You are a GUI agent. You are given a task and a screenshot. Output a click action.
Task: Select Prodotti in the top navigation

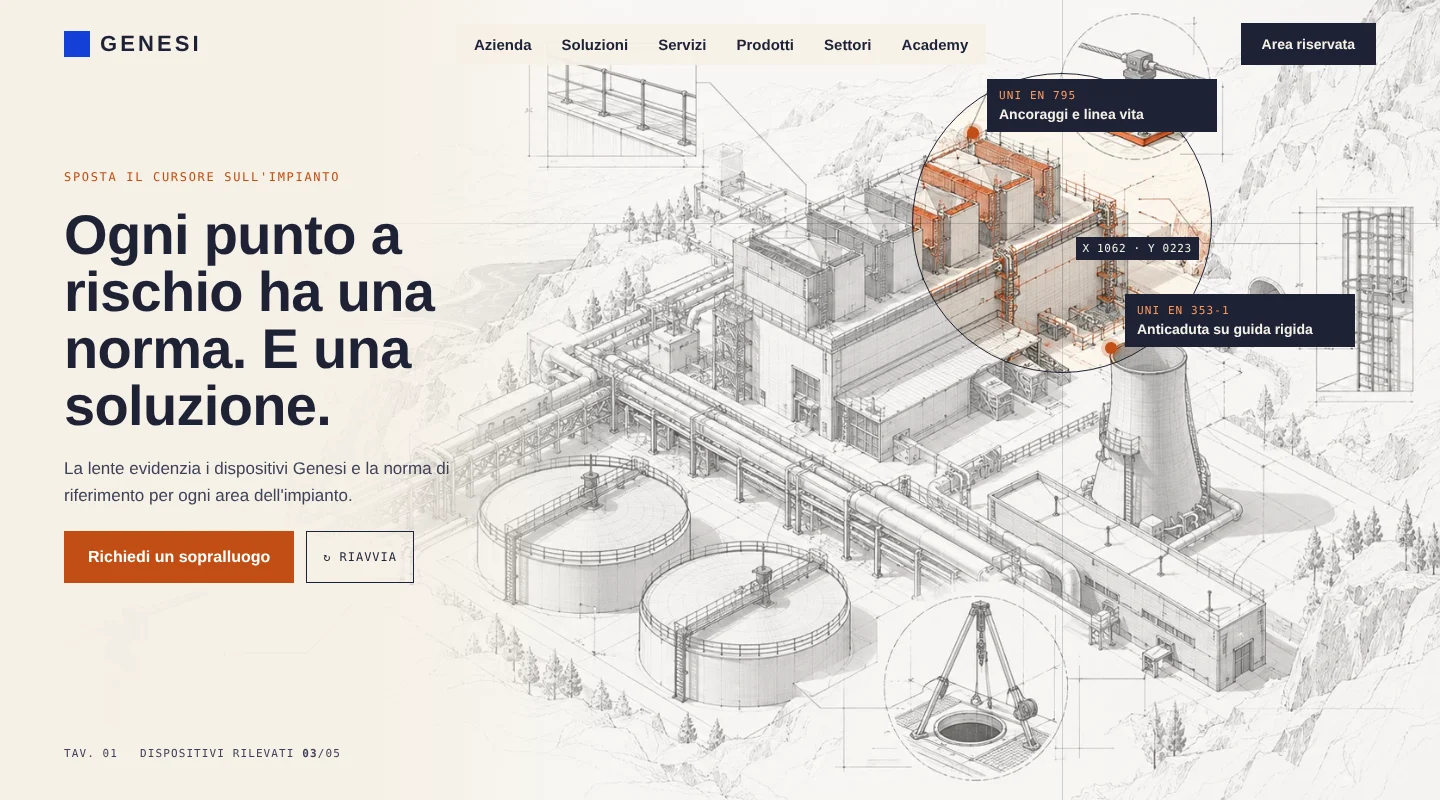tap(765, 45)
